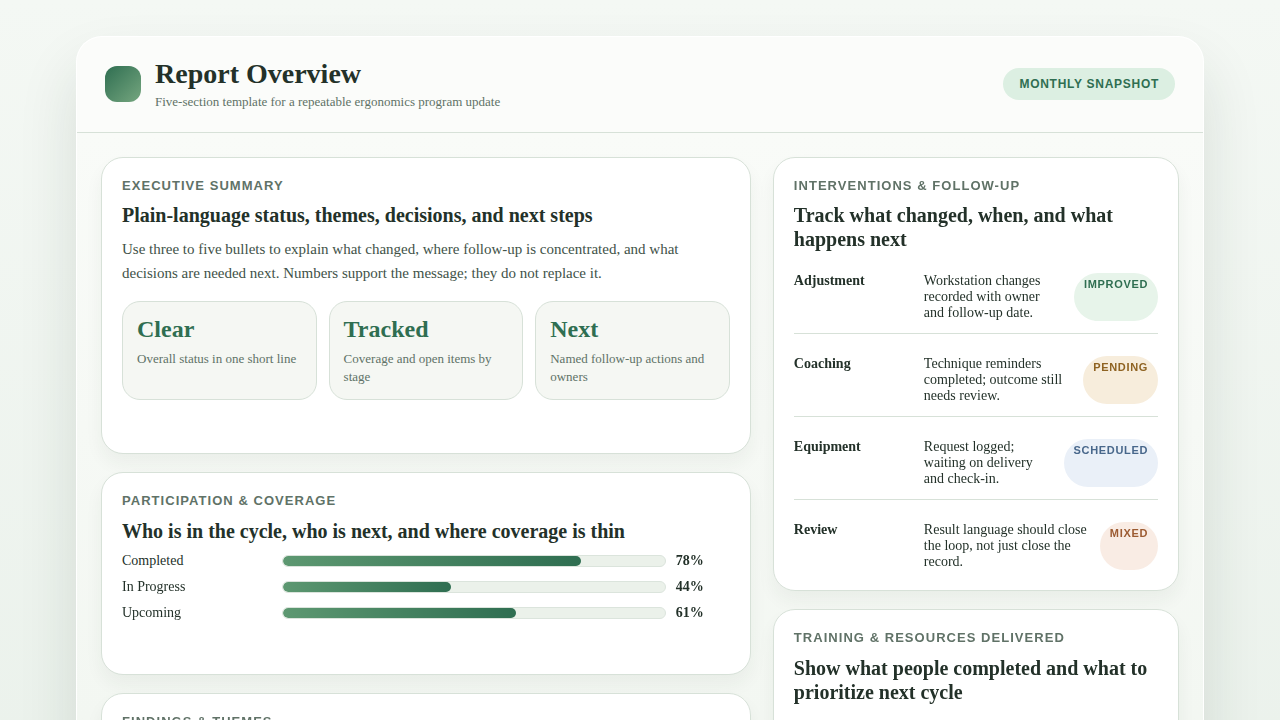Select the Tracked coverage card
This screenshot has width=1280, height=720.
tap(426, 350)
